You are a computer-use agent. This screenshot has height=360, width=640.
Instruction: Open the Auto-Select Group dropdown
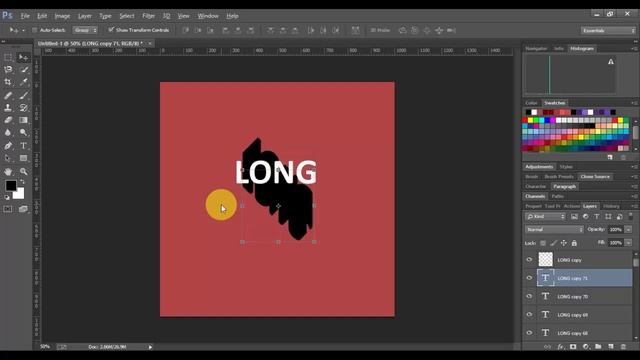pos(85,30)
